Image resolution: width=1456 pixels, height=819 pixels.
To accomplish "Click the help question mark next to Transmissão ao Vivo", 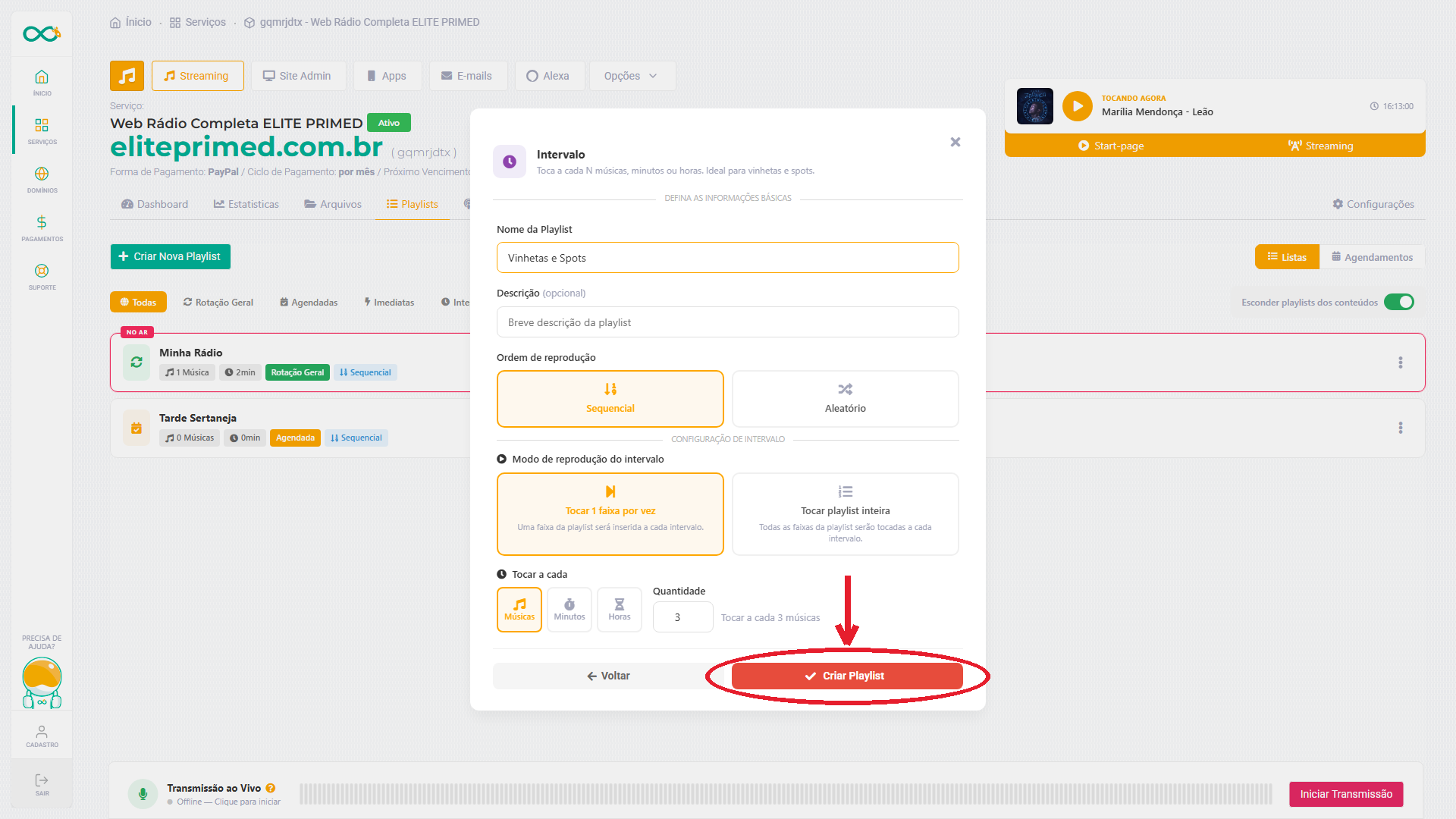I will (x=271, y=788).
